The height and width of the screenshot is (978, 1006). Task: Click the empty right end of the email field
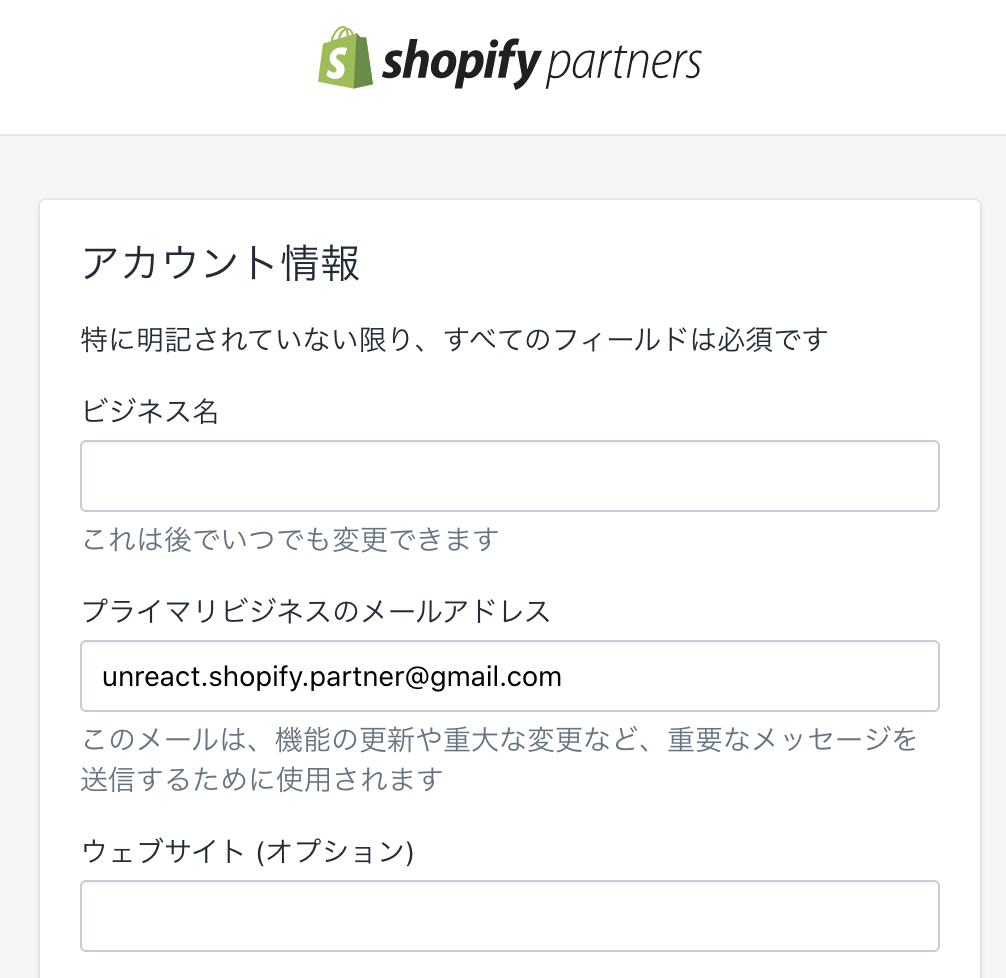click(800, 676)
